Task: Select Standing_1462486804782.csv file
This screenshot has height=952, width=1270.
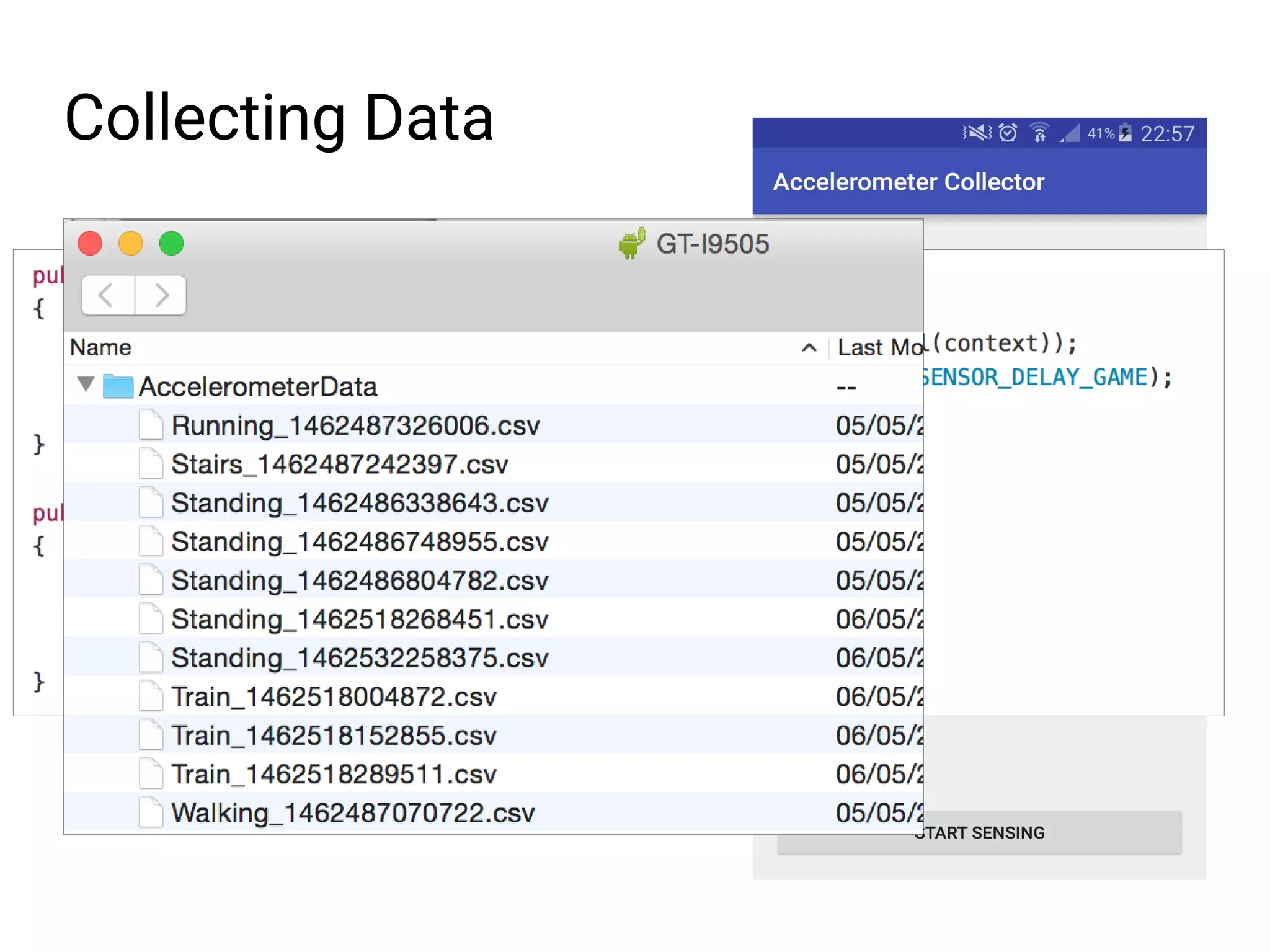Action: pyautogui.click(x=494, y=580)
